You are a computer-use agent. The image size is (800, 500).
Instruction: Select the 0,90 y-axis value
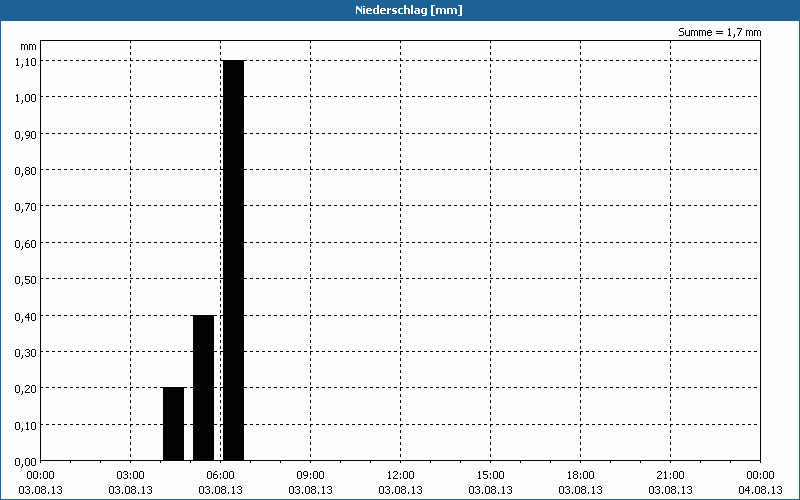[x=26, y=134]
